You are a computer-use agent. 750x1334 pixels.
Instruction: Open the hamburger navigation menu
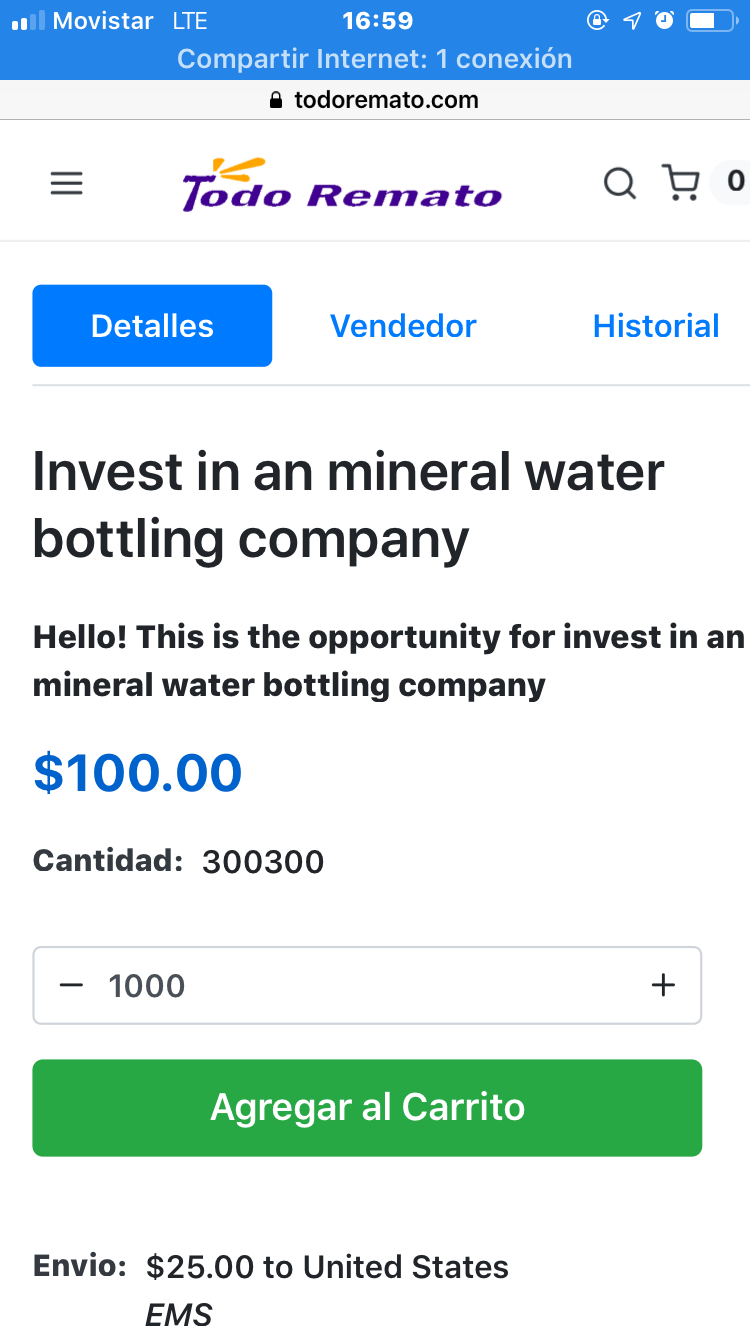point(66,184)
